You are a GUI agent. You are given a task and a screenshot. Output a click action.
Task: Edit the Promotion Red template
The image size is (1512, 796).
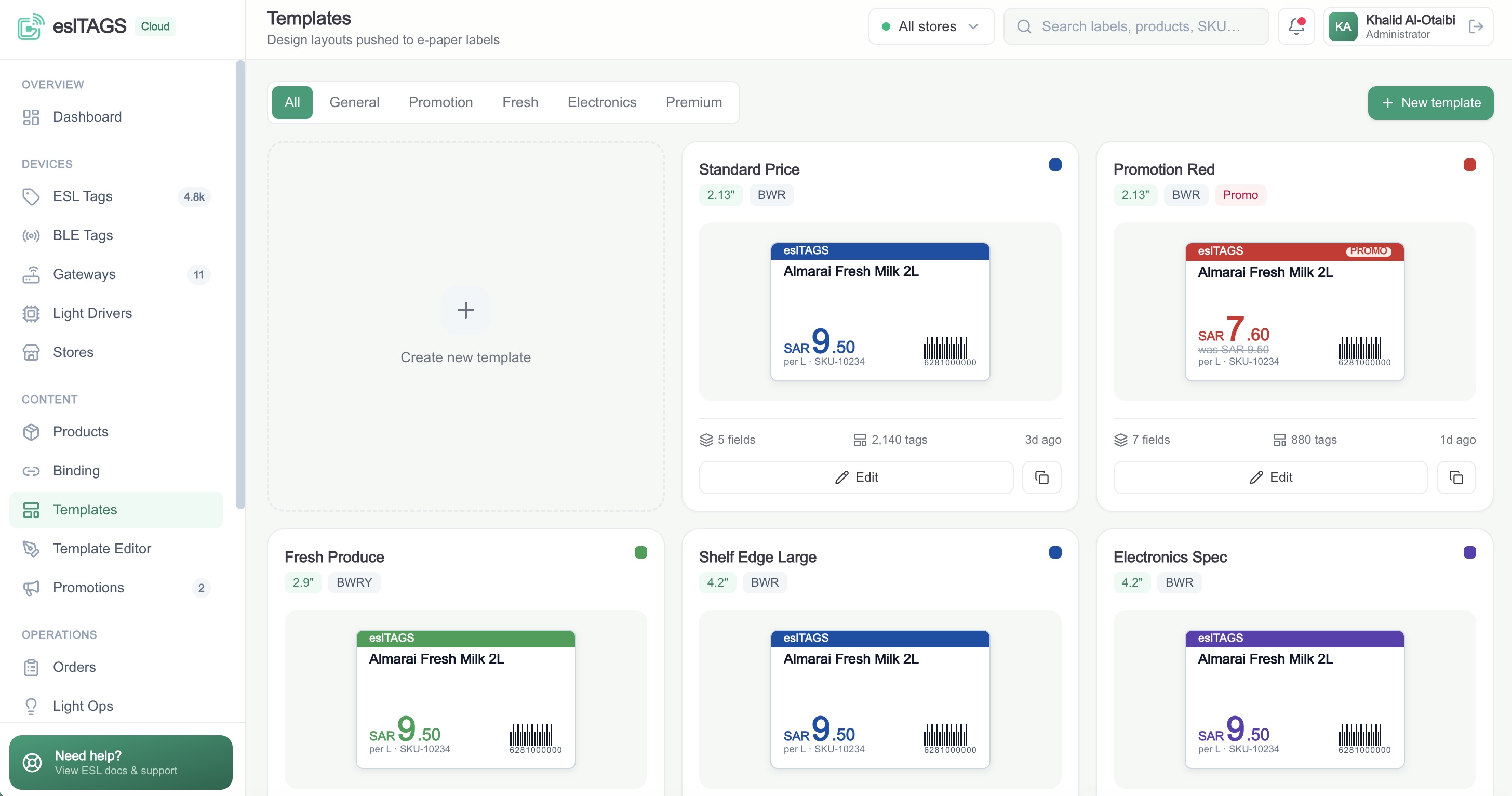point(1270,477)
